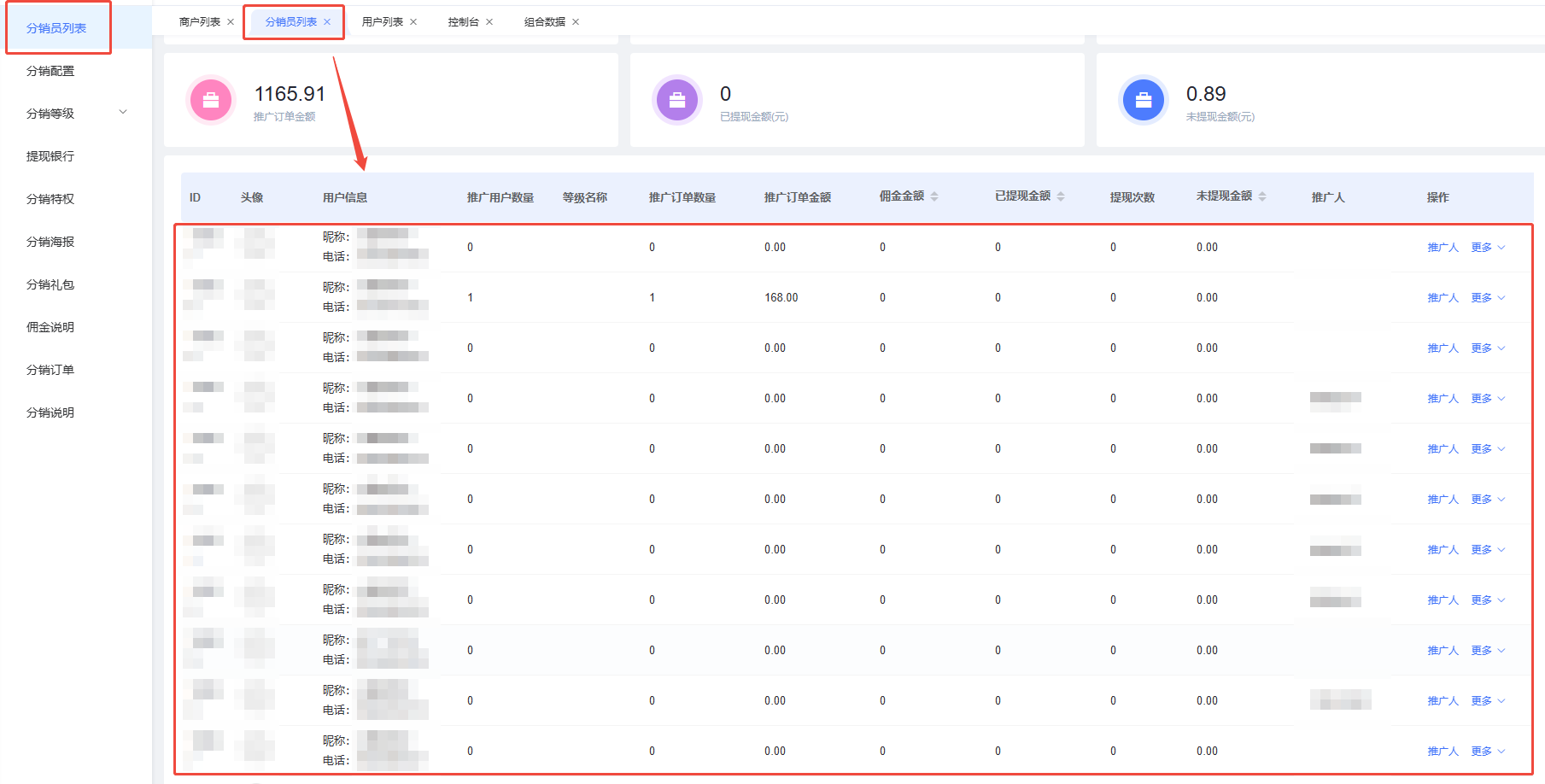Sort table by 佣金金额 column
The width and height of the screenshot is (1545, 784).
point(934,196)
